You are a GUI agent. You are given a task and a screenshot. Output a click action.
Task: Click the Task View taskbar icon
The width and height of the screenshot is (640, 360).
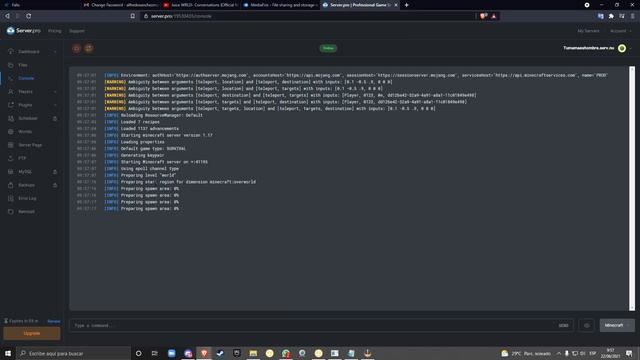click(155, 353)
